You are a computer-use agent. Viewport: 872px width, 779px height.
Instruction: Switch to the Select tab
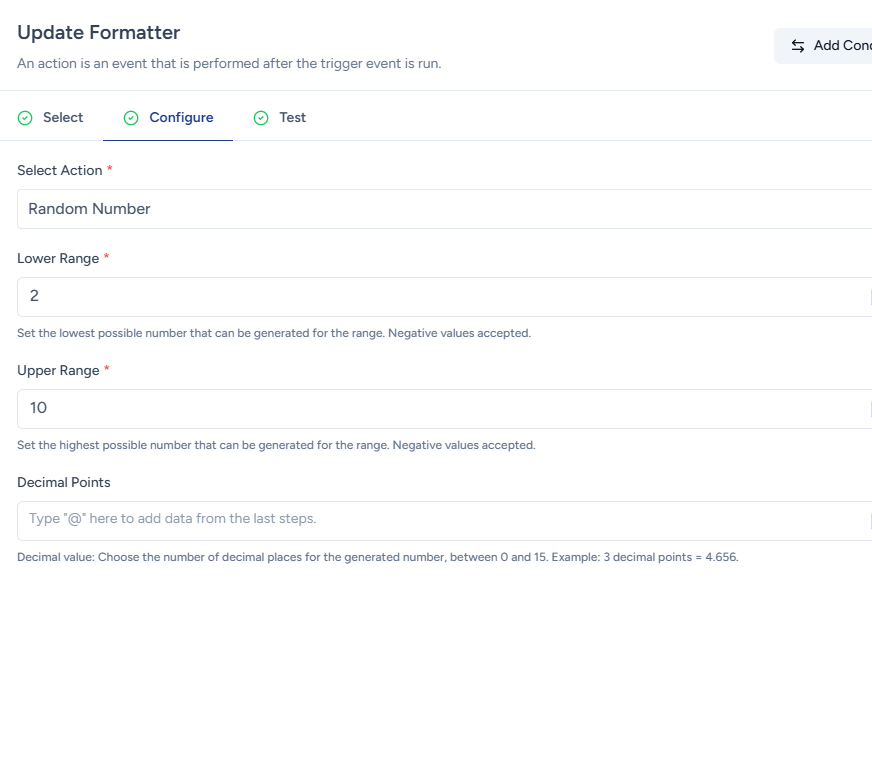(62, 118)
